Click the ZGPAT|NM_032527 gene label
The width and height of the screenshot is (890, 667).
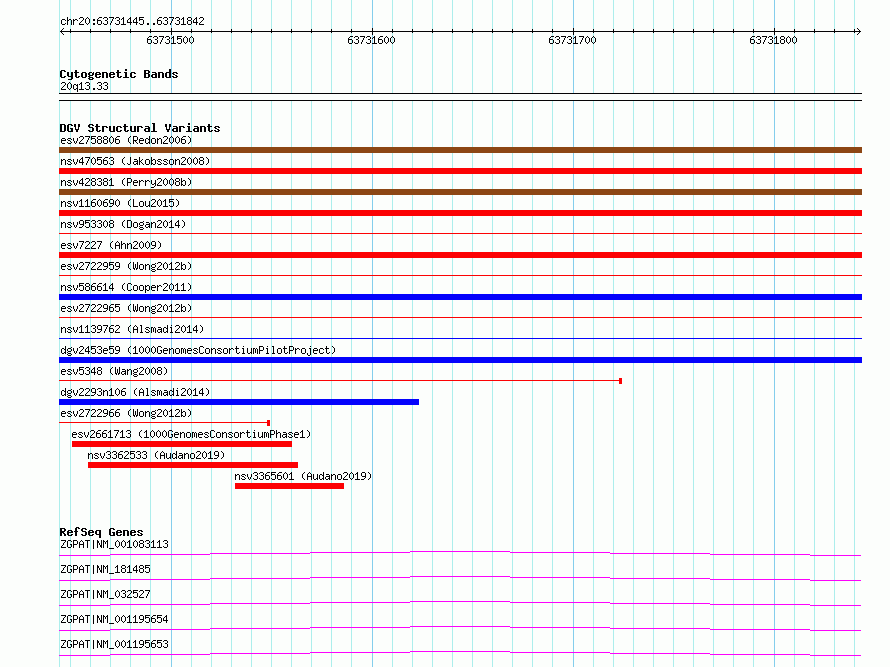tap(106, 594)
